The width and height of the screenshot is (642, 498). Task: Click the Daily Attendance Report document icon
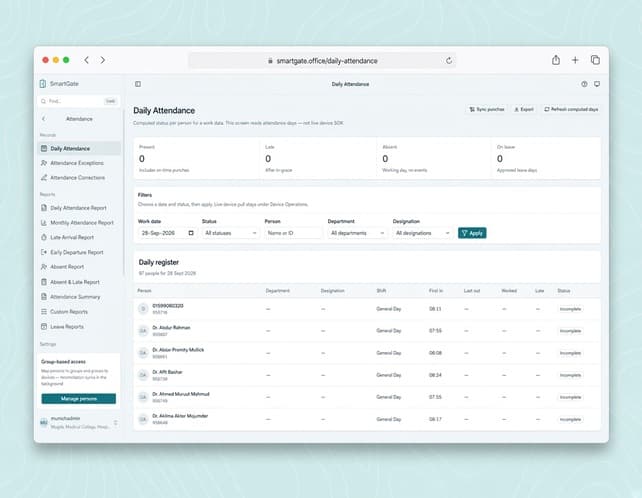tap(44, 208)
